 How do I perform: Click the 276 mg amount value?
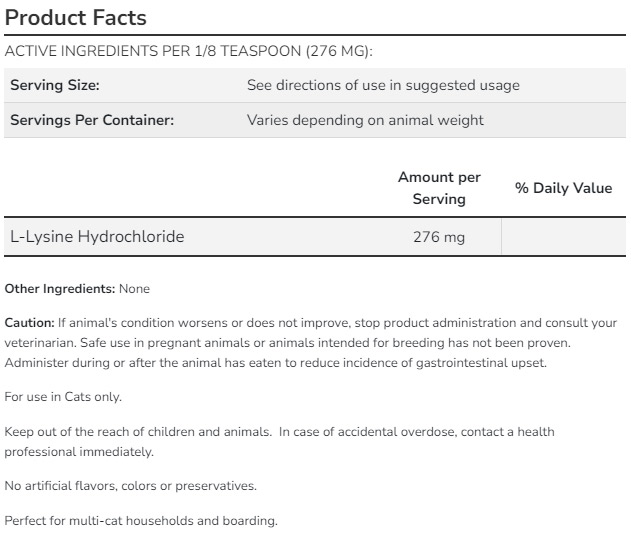pyautogui.click(x=439, y=238)
